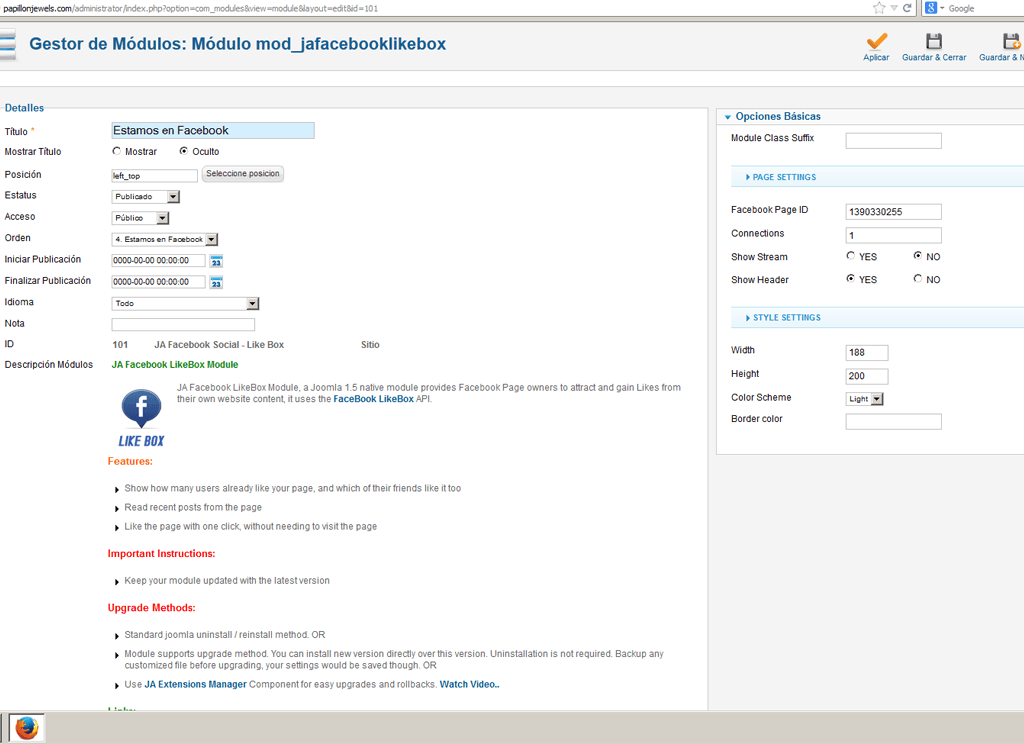The image size is (1024, 744).
Task: Click the Guardar & Cerrar label
Action: (934, 57)
